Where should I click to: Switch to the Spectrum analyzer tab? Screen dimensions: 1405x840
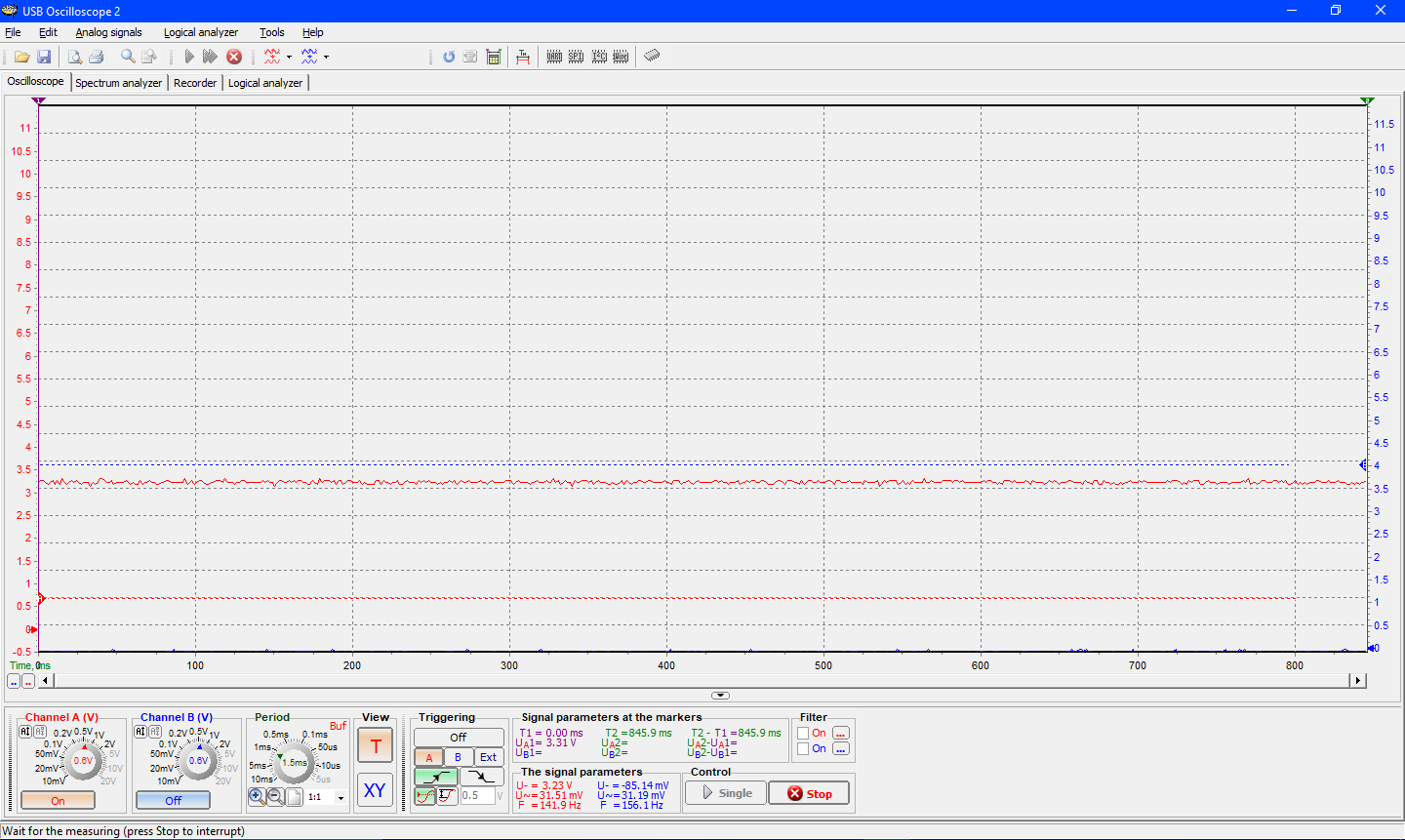[x=119, y=83]
